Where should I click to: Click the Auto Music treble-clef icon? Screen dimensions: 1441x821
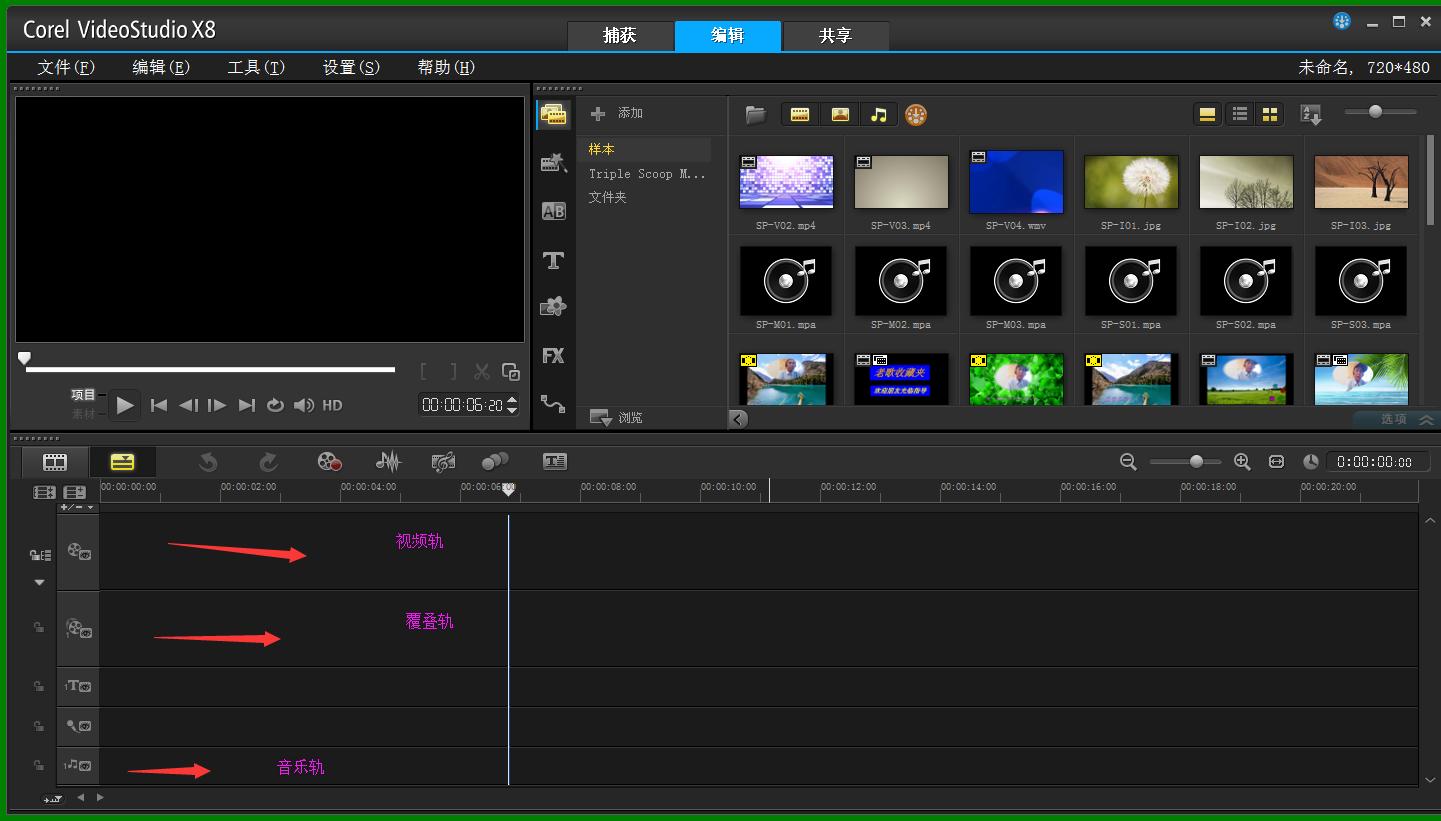point(443,461)
